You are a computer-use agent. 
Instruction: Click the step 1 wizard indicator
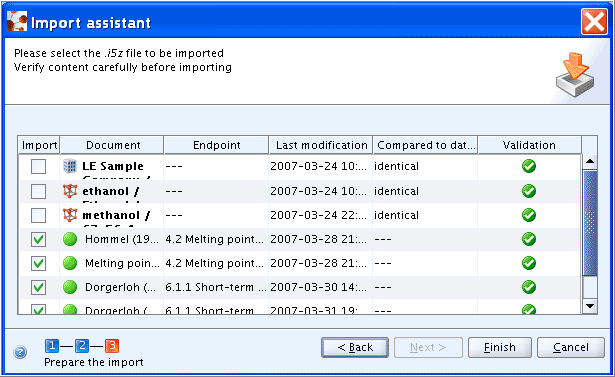[52, 346]
